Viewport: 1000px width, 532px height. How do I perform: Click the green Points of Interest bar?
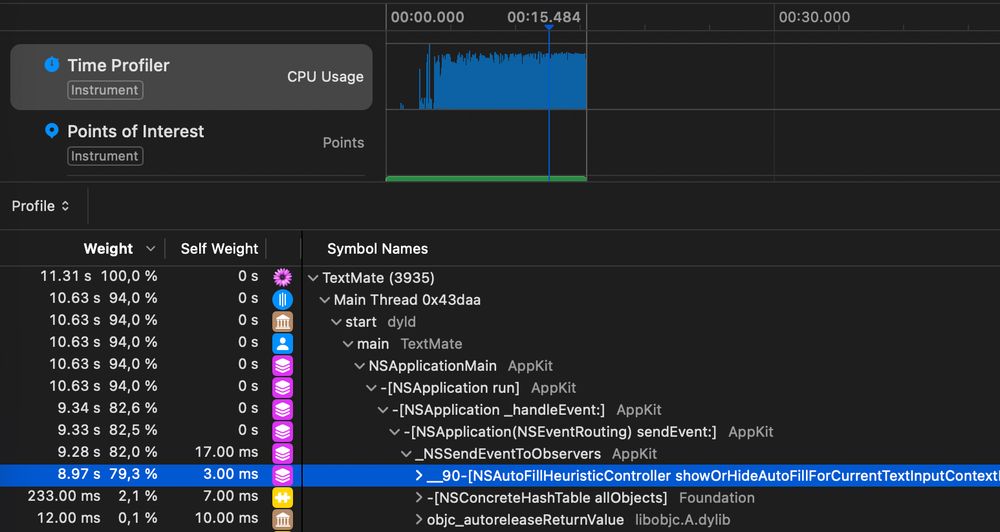point(486,179)
